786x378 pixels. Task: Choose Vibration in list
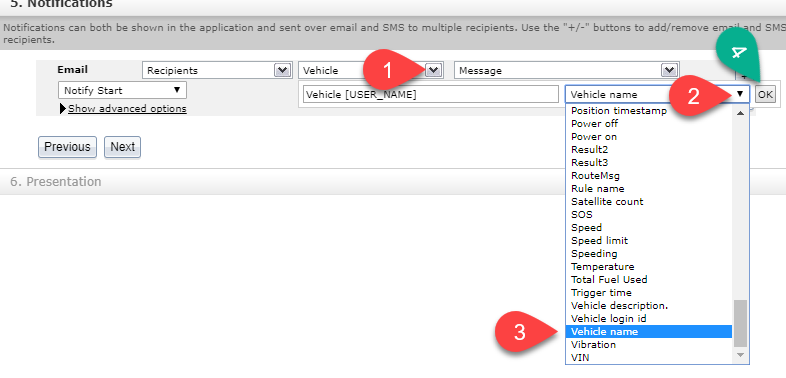point(649,344)
